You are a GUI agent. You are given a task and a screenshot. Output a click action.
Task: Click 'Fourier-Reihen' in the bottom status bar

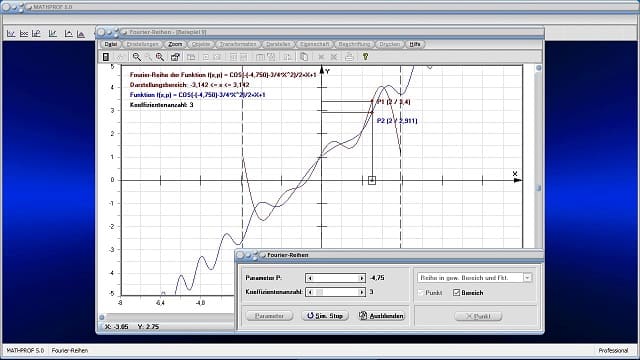(69, 350)
